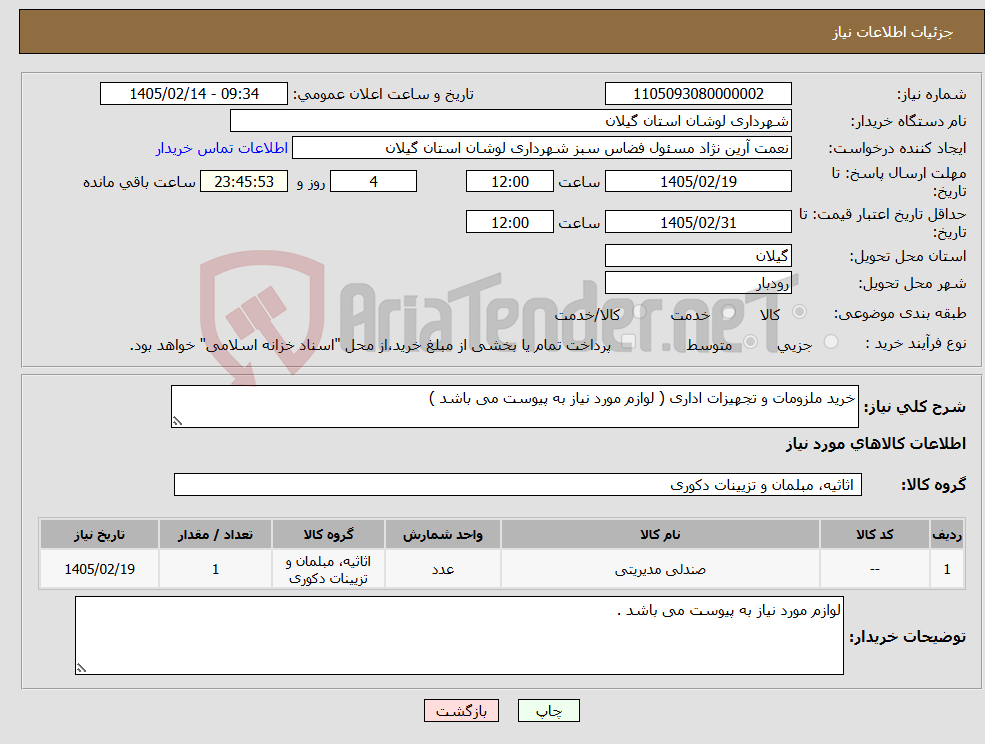Click delivery city field رودبار
This screenshot has height=744, width=985.
[698, 283]
